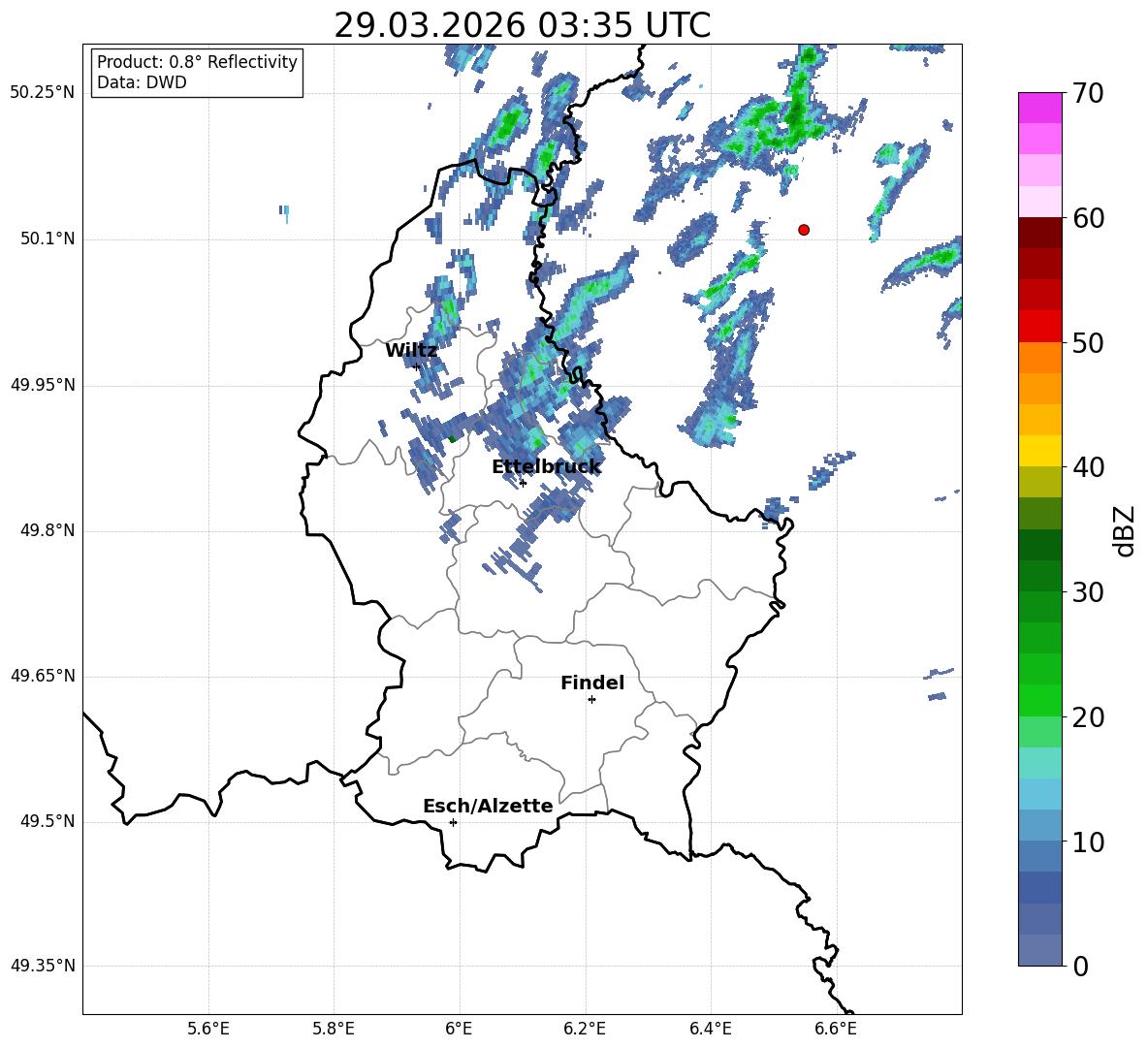Image resolution: width=1148 pixels, height=1048 pixels.
Task: Click the Findel station cross marker
Action: (591, 700)
